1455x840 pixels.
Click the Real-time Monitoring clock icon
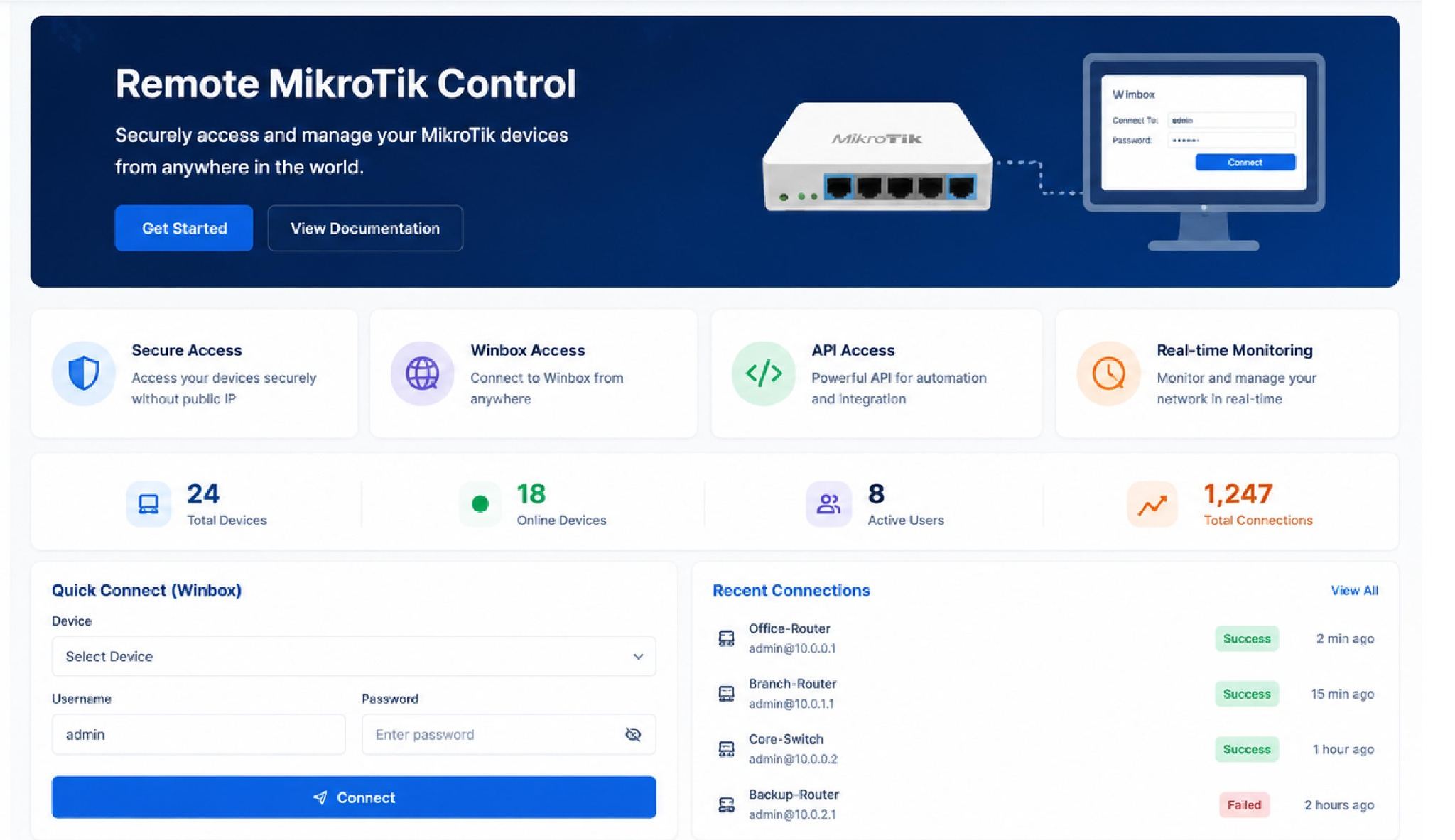pyautogui.click(x=1108, y=373)
